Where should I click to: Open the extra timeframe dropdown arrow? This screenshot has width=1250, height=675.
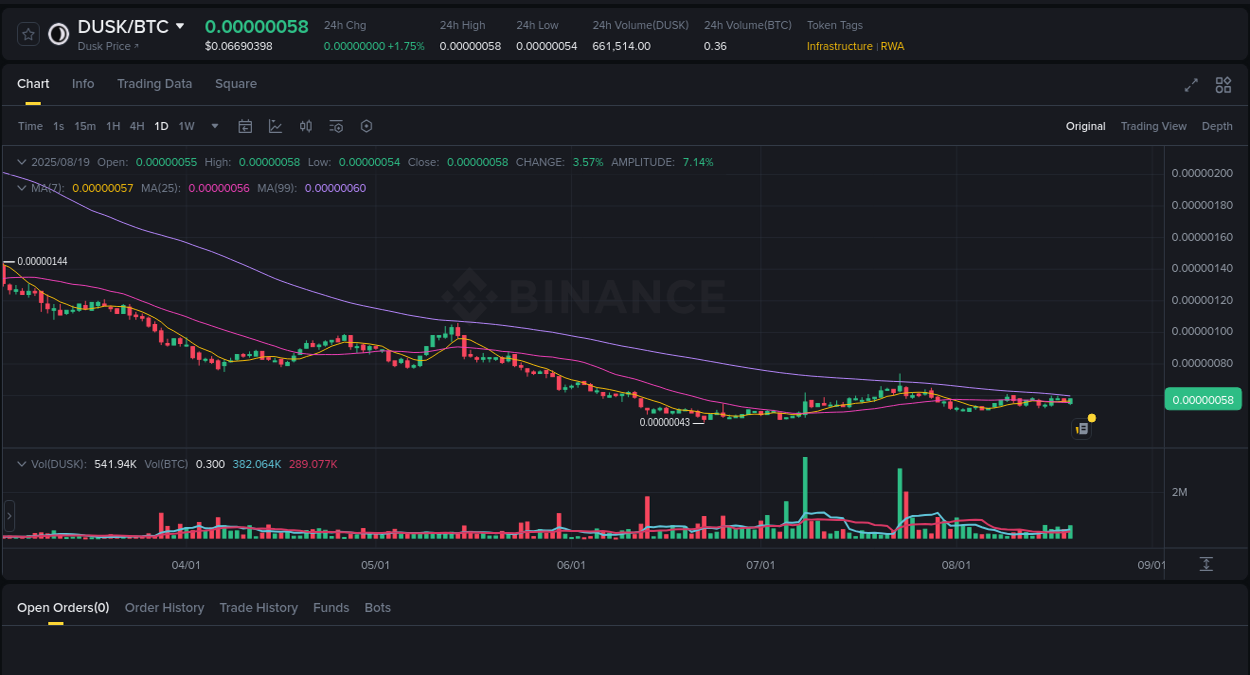[x=214, y=126]
